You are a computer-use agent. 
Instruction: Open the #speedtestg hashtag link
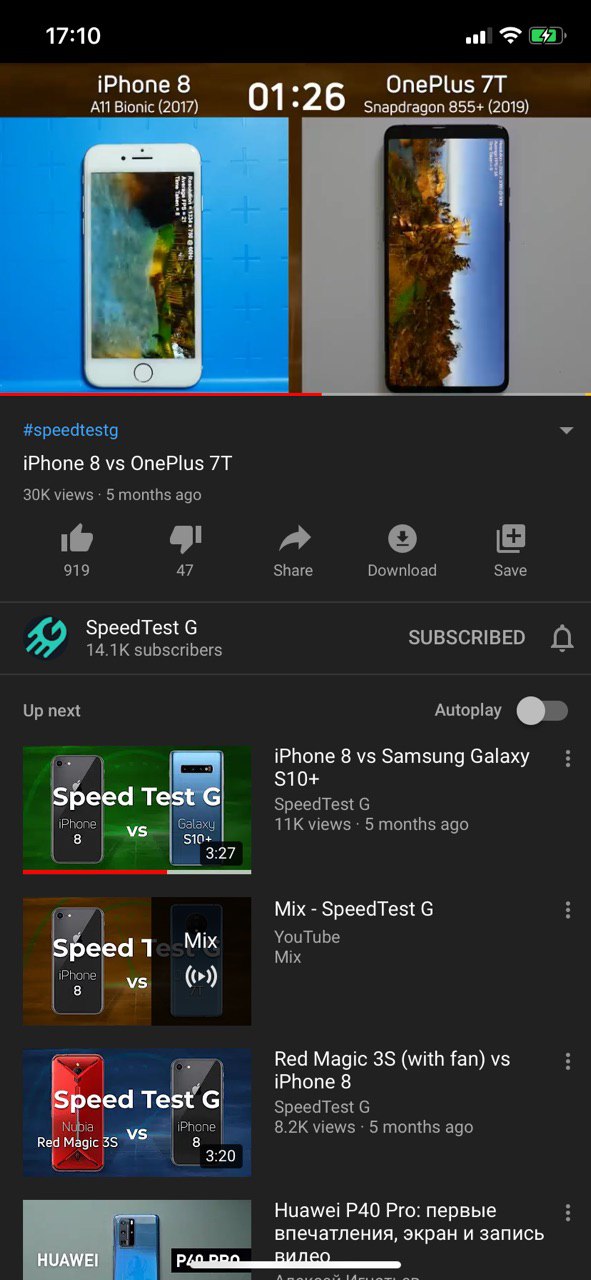point(71,430)
